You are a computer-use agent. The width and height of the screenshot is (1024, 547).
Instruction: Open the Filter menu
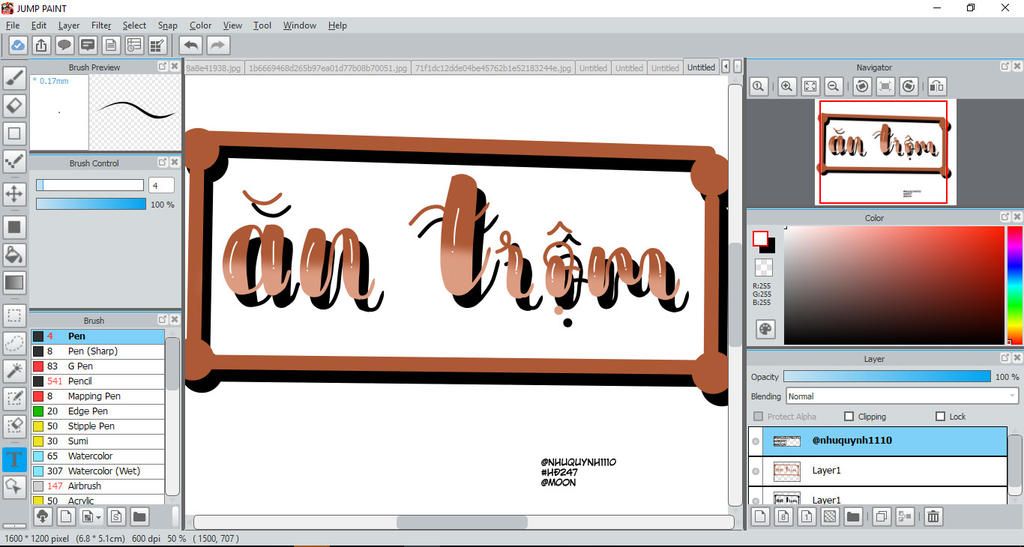[x=101, y=25]
